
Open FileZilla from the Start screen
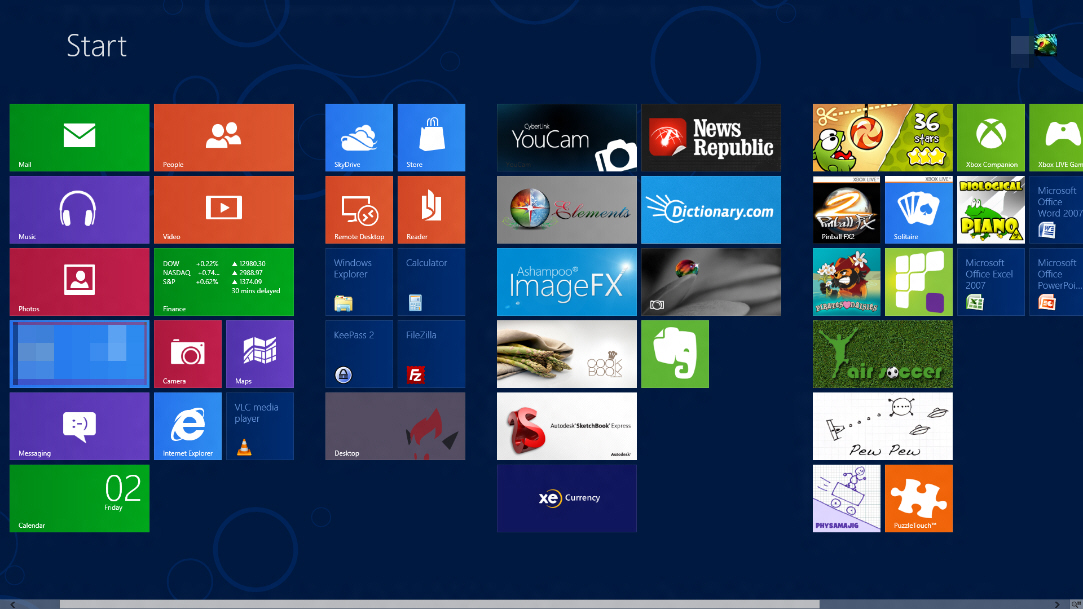[431, 354]
